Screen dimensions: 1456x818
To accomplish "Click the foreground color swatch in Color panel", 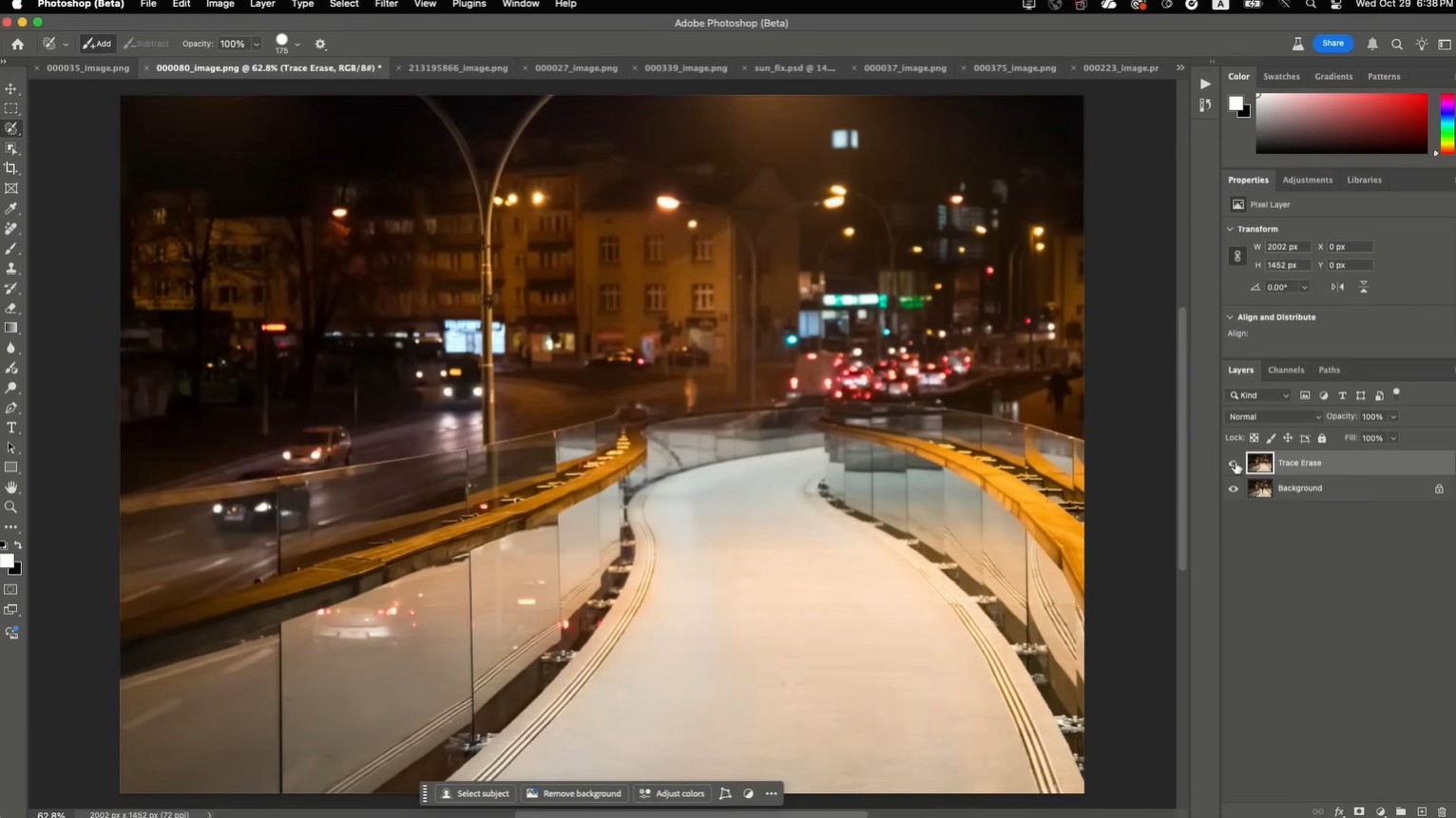I will pos(1235,103).
